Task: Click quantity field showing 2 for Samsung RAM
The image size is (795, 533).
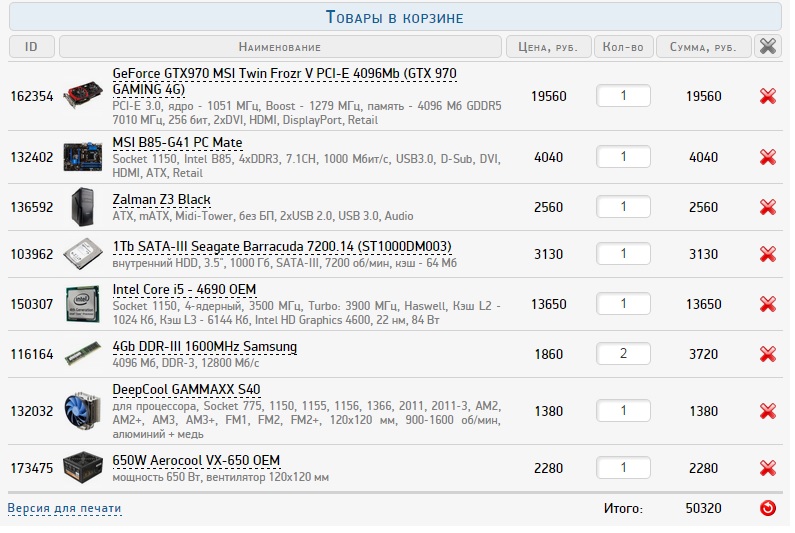Action: [x=623, y=354]
